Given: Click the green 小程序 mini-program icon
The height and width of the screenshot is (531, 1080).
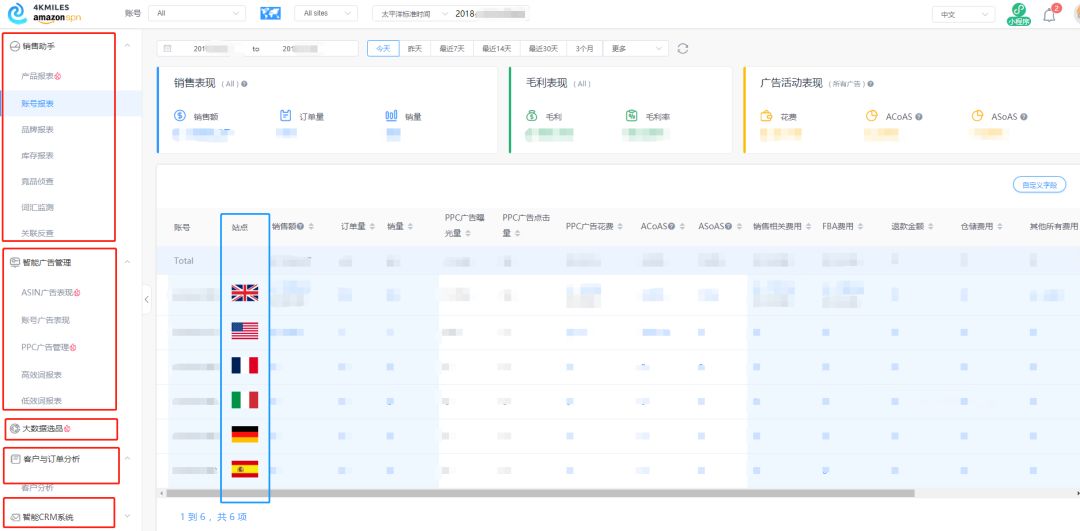Looking at the screenshot, I should click(x=1018, y=14).
